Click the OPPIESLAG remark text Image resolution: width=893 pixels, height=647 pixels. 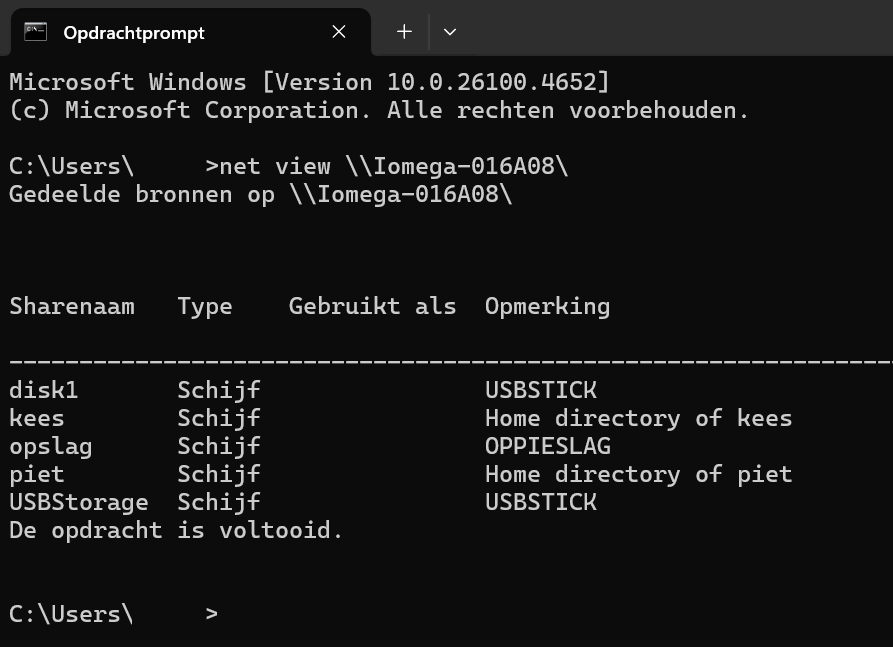pyautogui.click(x=548, y=446)
